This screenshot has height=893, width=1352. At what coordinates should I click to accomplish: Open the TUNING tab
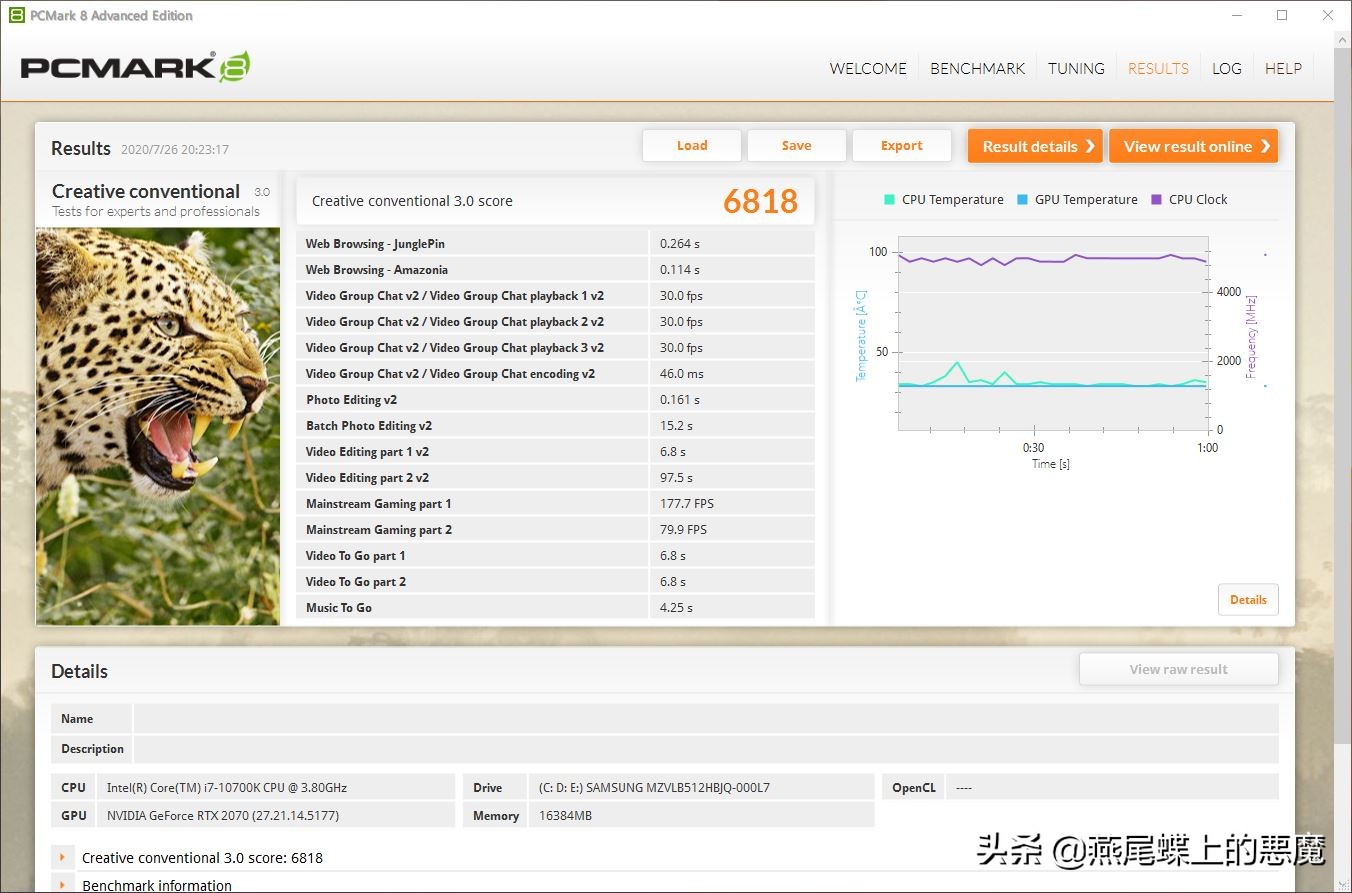(x=1076, y=68)
